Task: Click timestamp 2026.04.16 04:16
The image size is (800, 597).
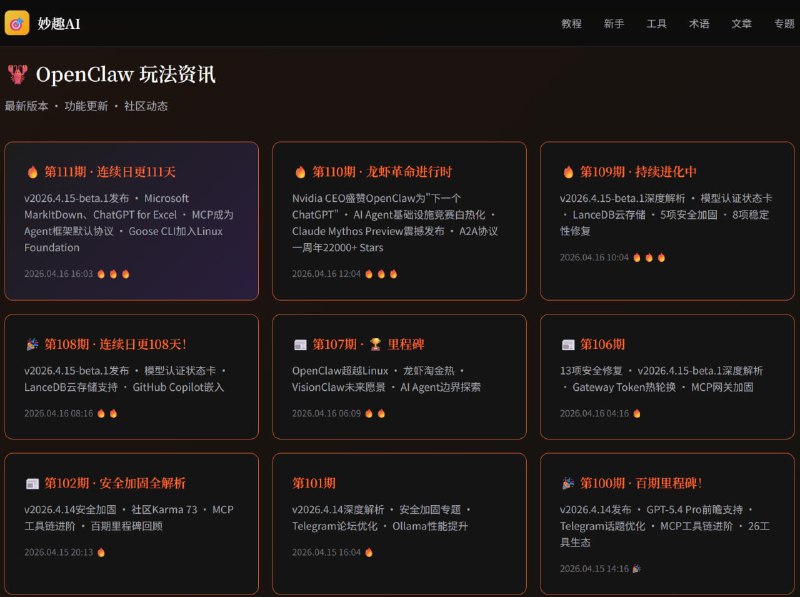Action: pyautogui.click(x=594, y=414)
